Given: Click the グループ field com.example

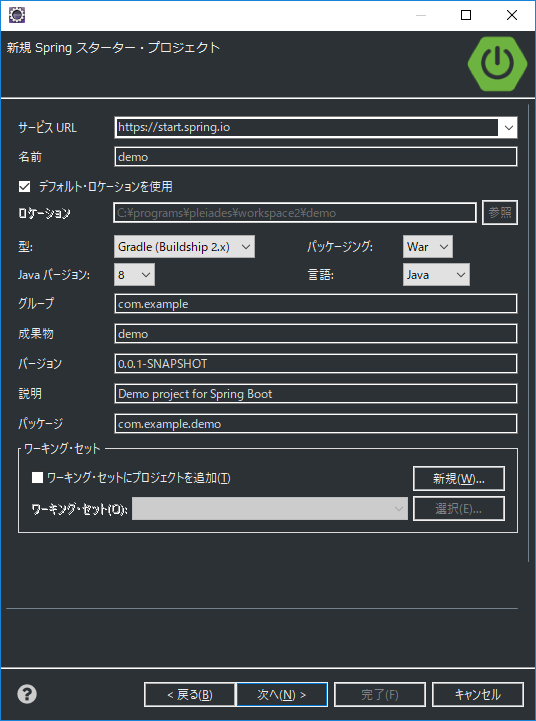Looking at the screenshot, I should coord(316,304).
